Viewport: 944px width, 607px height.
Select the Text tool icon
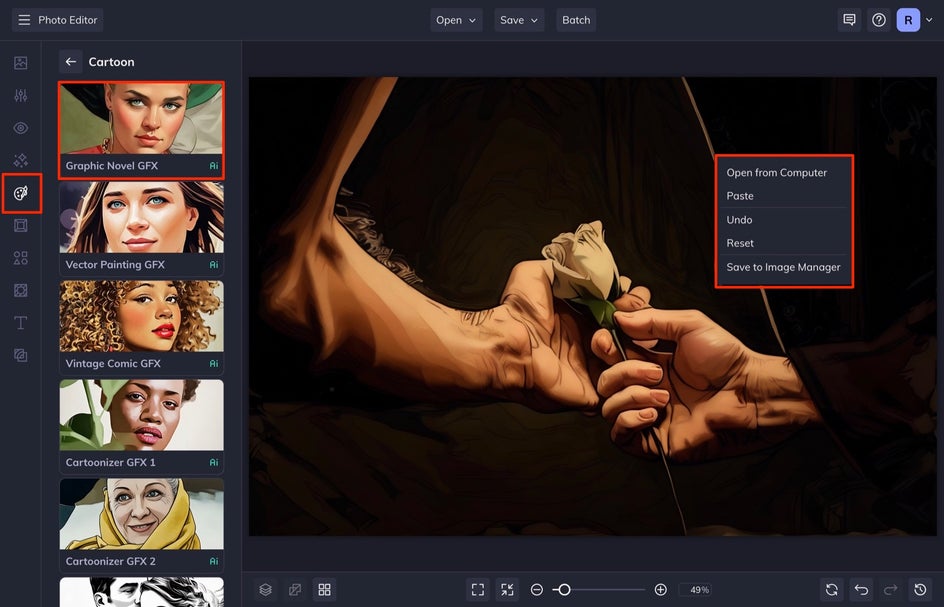(20, 323)
